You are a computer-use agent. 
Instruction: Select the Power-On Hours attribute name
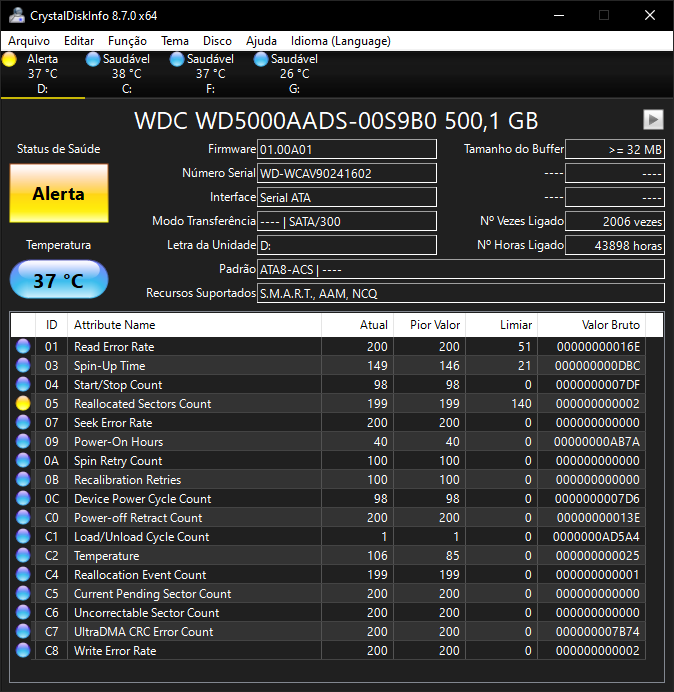(x=118, y=442)
